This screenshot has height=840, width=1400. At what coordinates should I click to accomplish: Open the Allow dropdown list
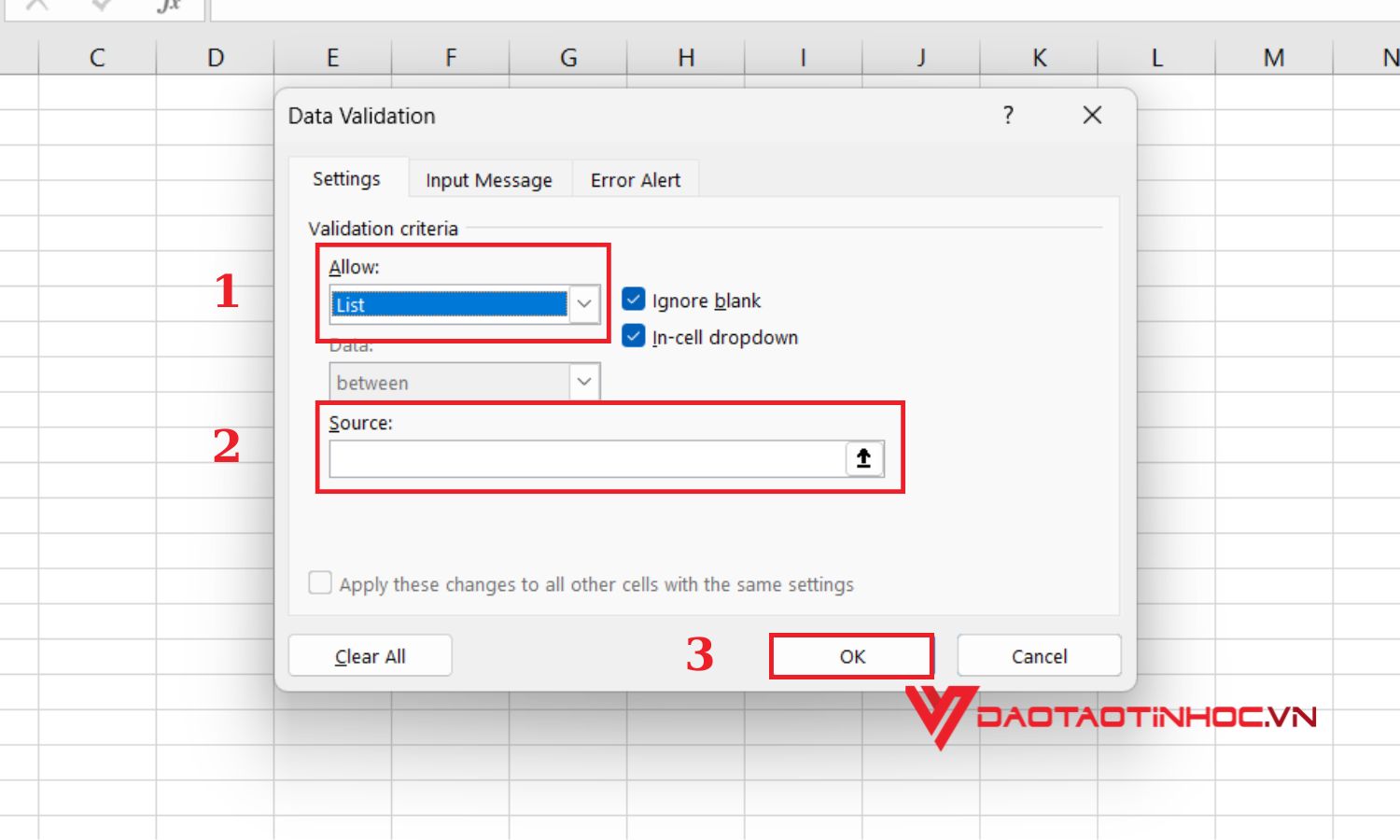(583, 304)
